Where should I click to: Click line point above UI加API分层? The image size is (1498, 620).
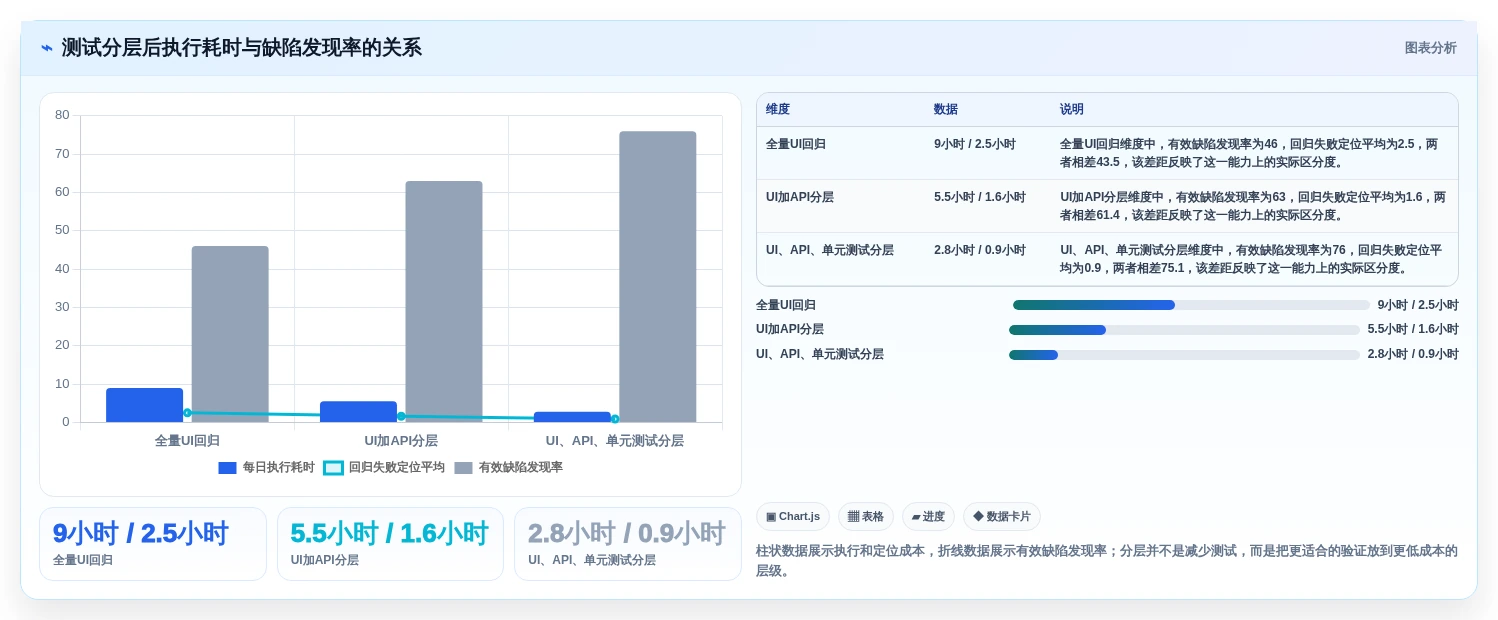[401, 416]
